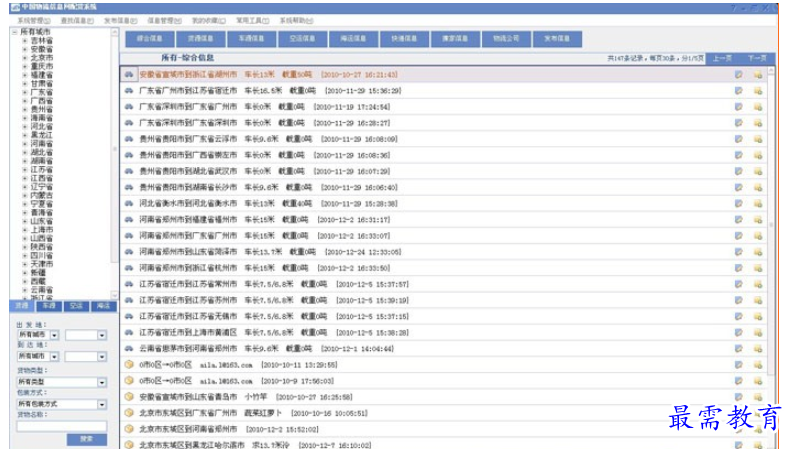Open the 系统帮助 menu
Screen dimensions: 790x449
coord(296,21)
